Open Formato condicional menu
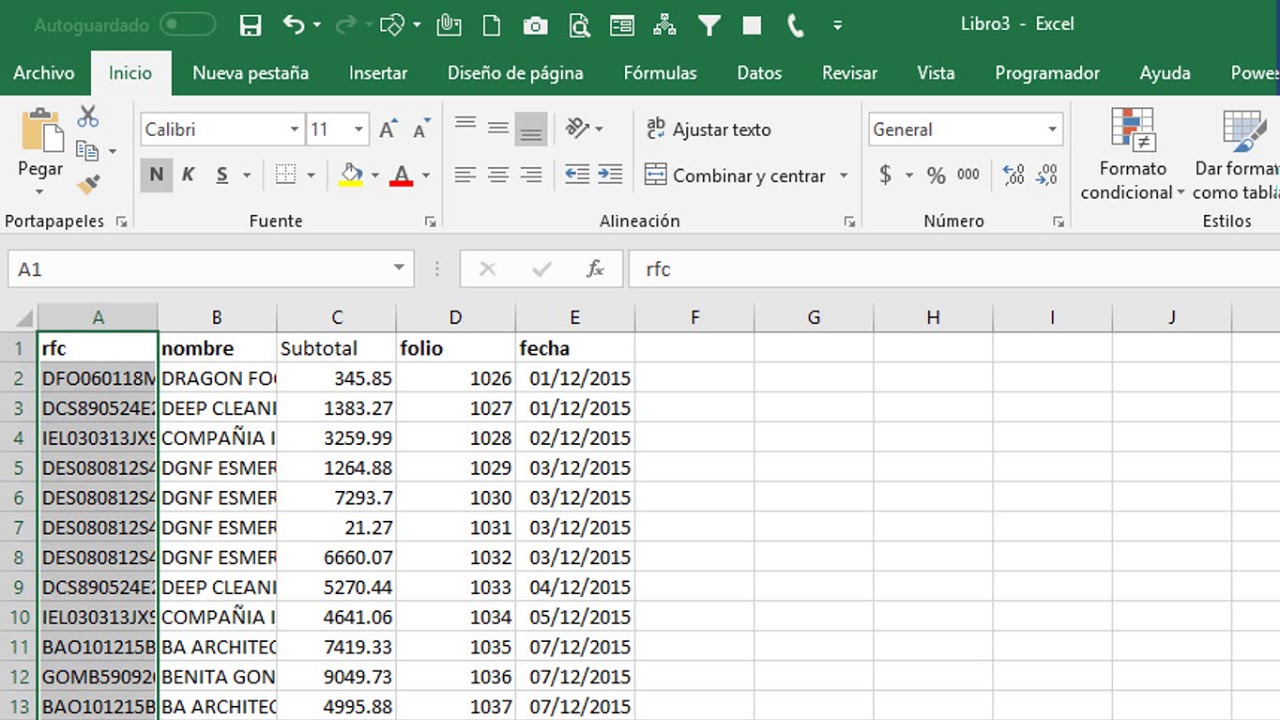 click(1133, 155)
